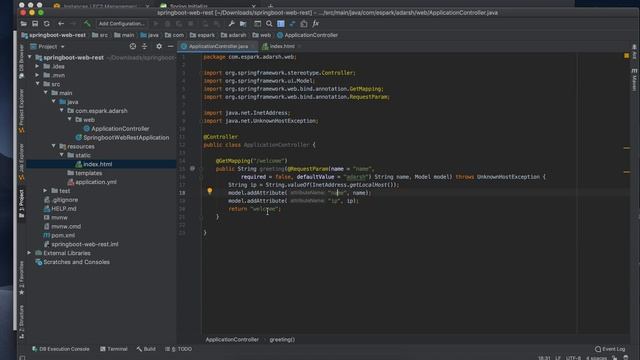
Task: Click the LF line separator in status bar
Action: pyautogui.click(x=558, y=358)
